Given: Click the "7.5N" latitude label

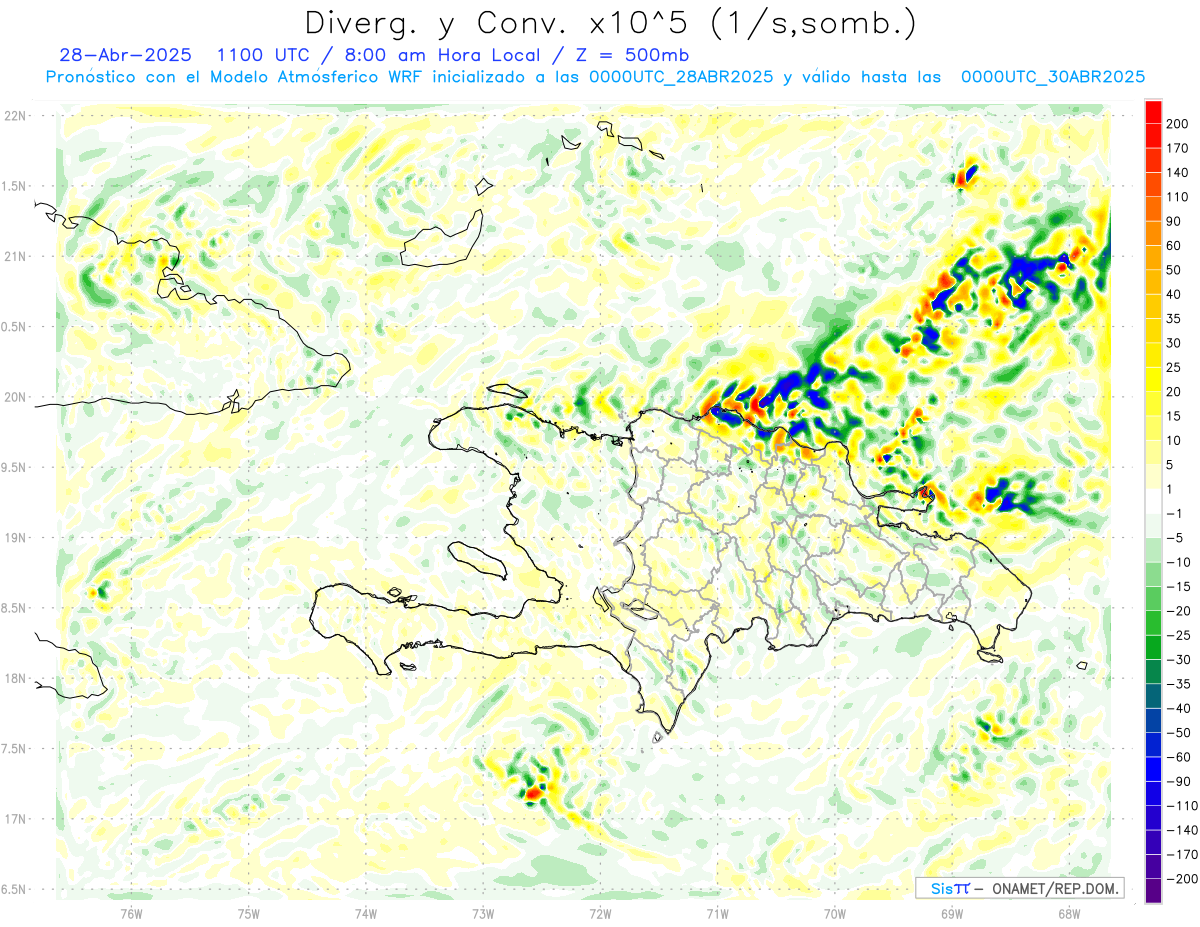Looking at the screenshot, I should click(15, 749).
